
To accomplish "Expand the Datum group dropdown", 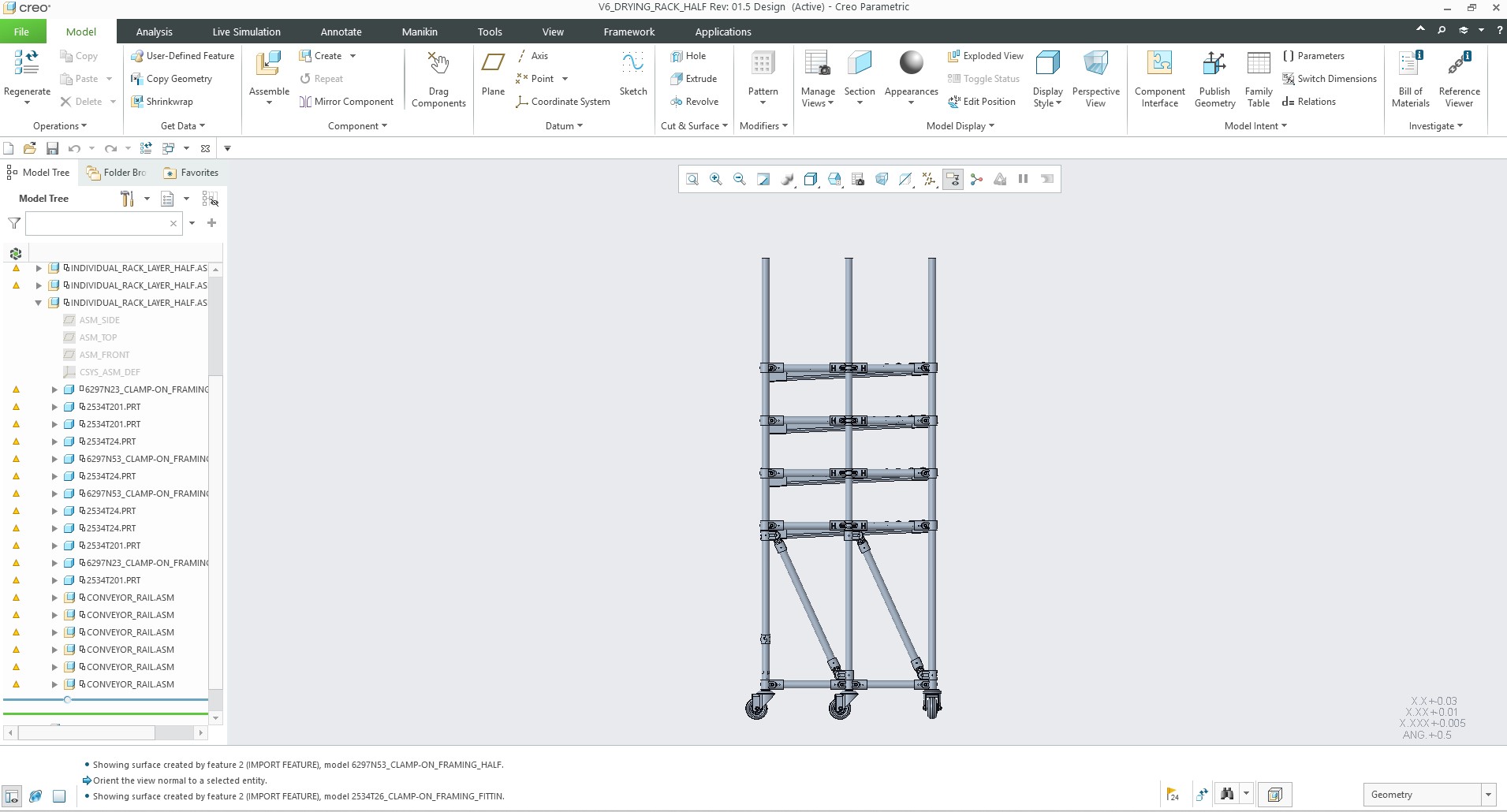I will [x=564, y=126].
